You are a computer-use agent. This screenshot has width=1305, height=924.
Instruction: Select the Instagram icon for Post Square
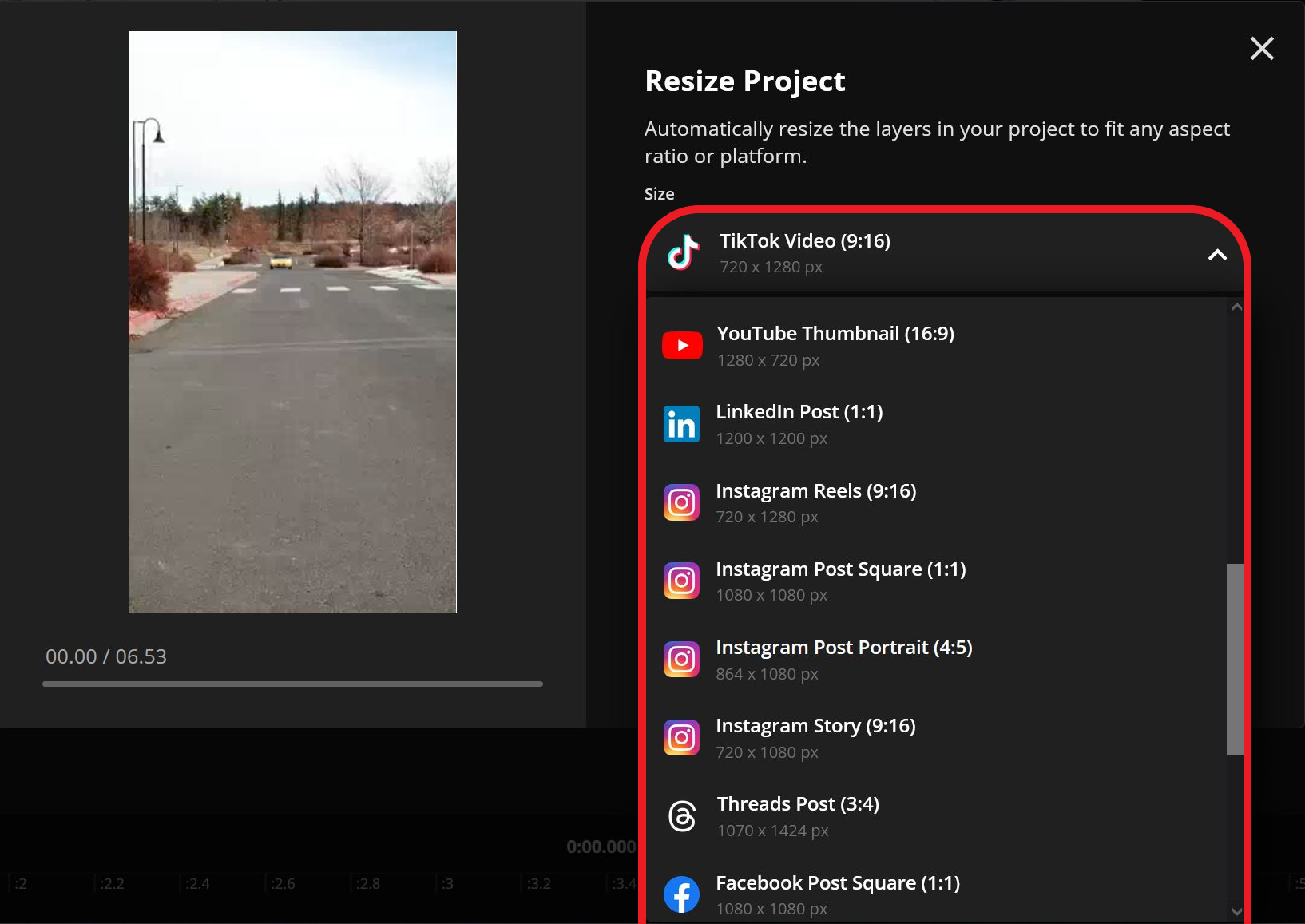pos(682,580)
